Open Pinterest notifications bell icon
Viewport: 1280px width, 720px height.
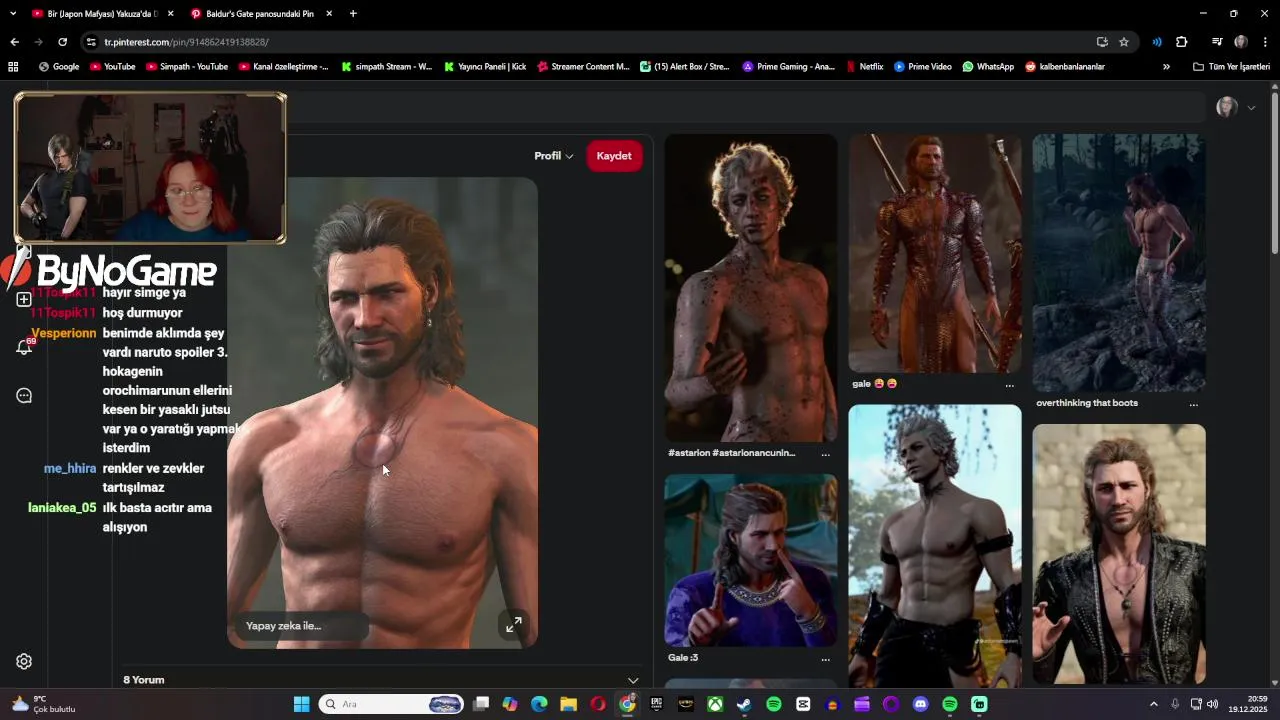click(24, 347)
